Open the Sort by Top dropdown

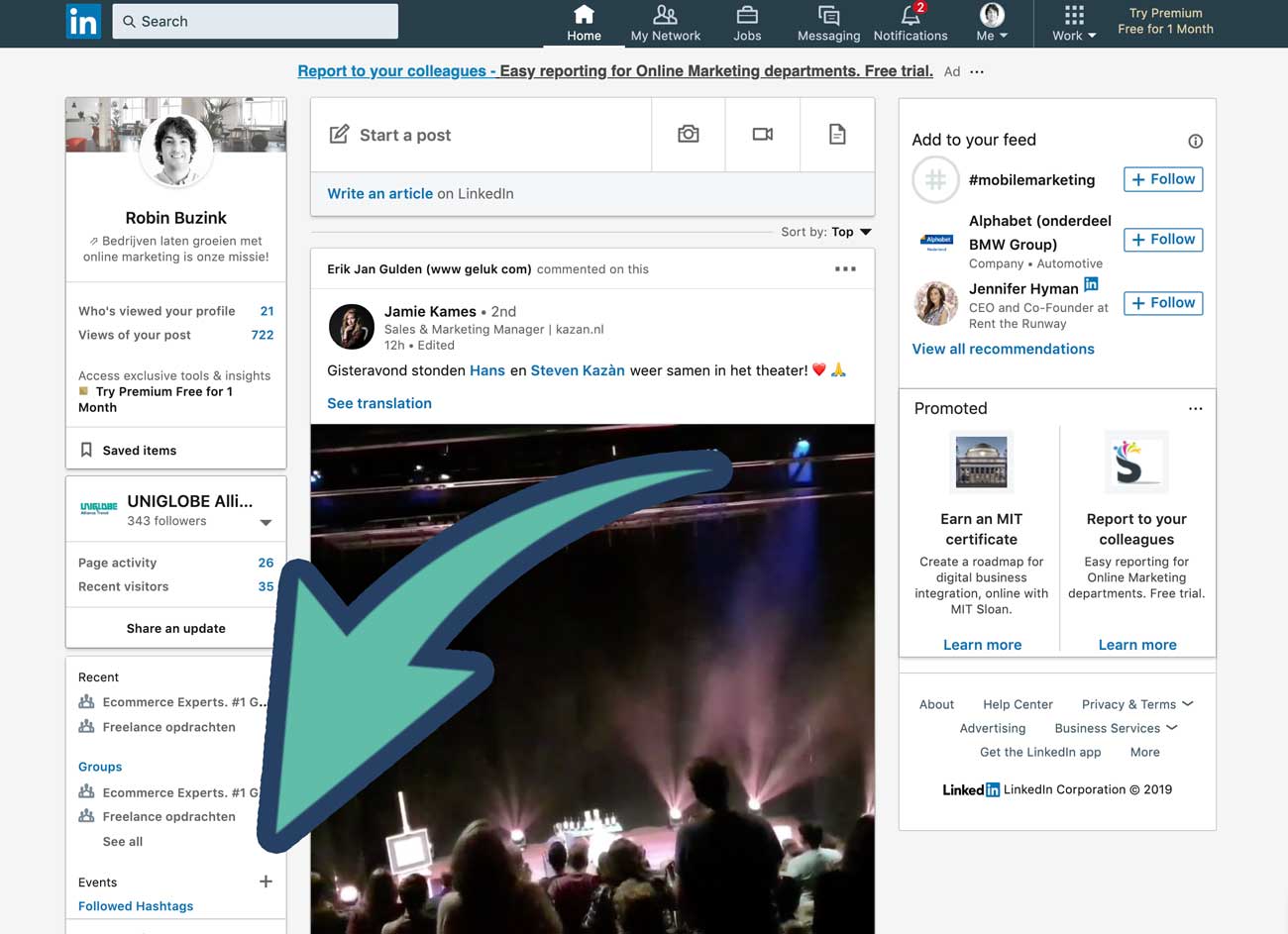tap(826, 232)
